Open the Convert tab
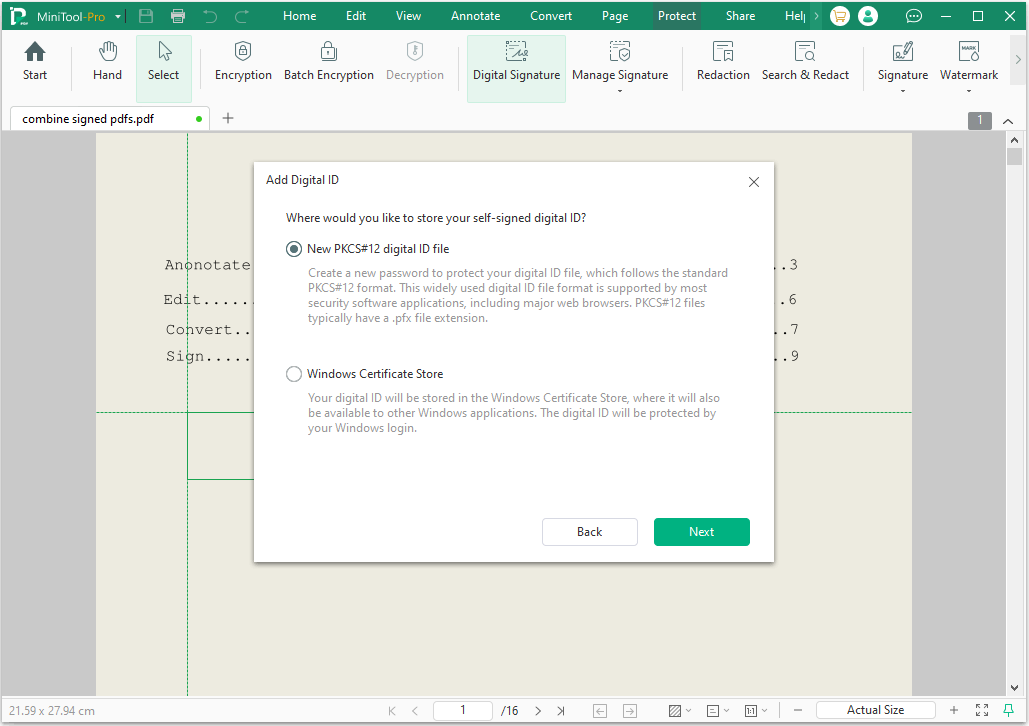Screen dimensions: 1029x726 [x=551, y=16]
